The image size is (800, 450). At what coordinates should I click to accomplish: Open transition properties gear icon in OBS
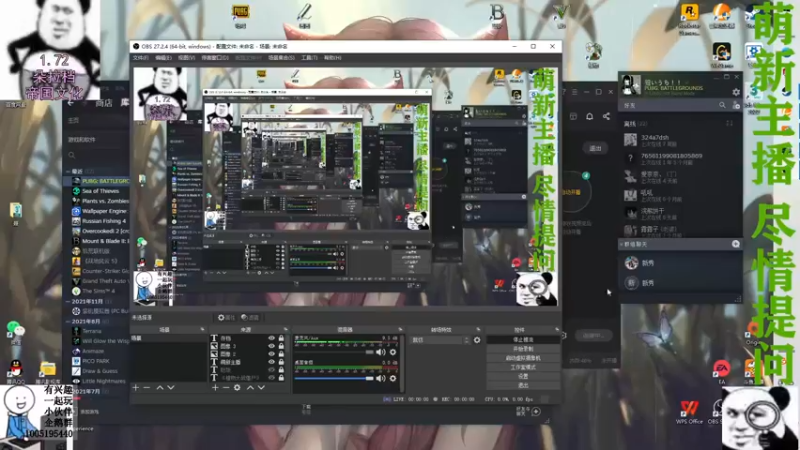[x=477, y=340]
